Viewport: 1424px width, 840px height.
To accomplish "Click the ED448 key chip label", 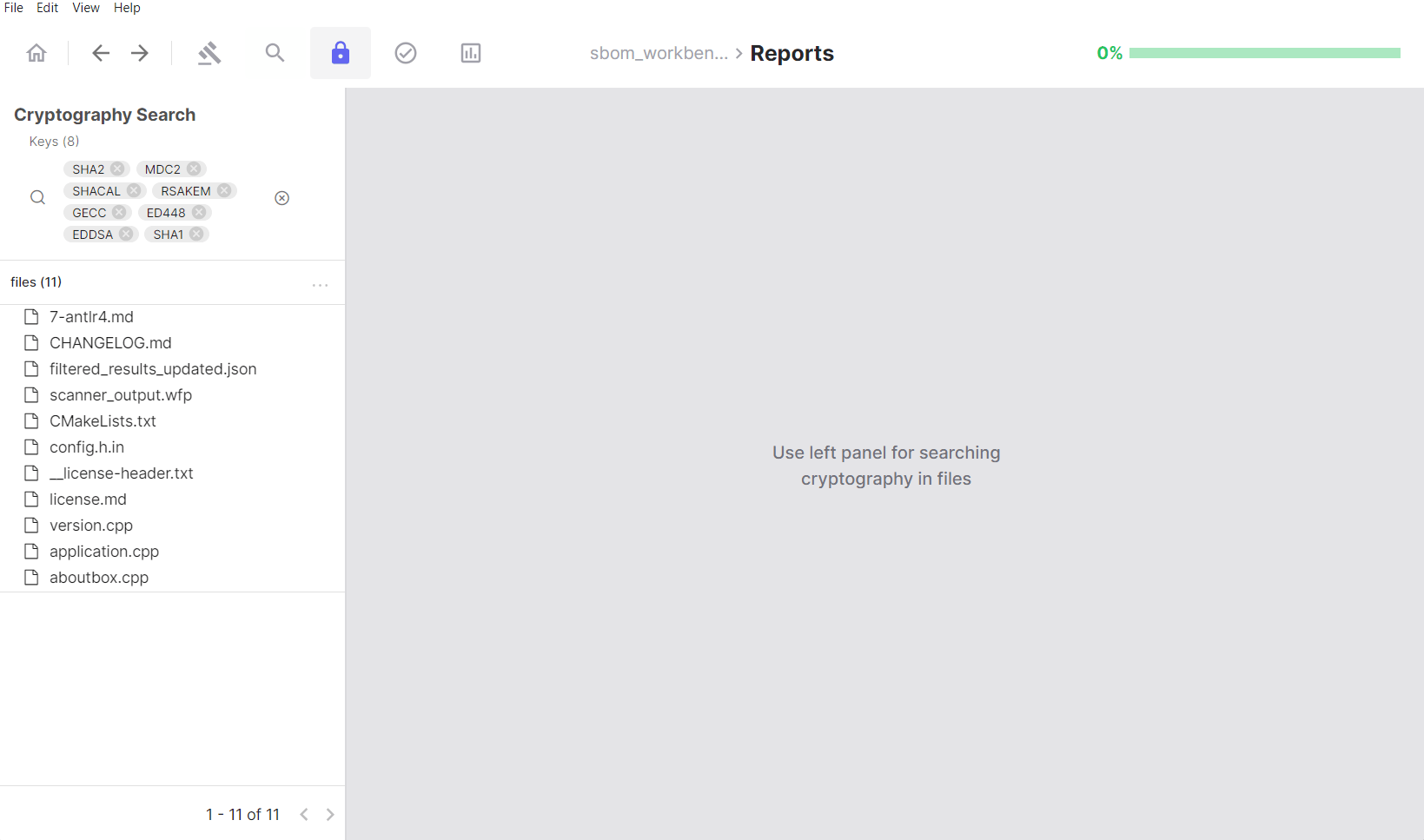I will click(166, 212).
